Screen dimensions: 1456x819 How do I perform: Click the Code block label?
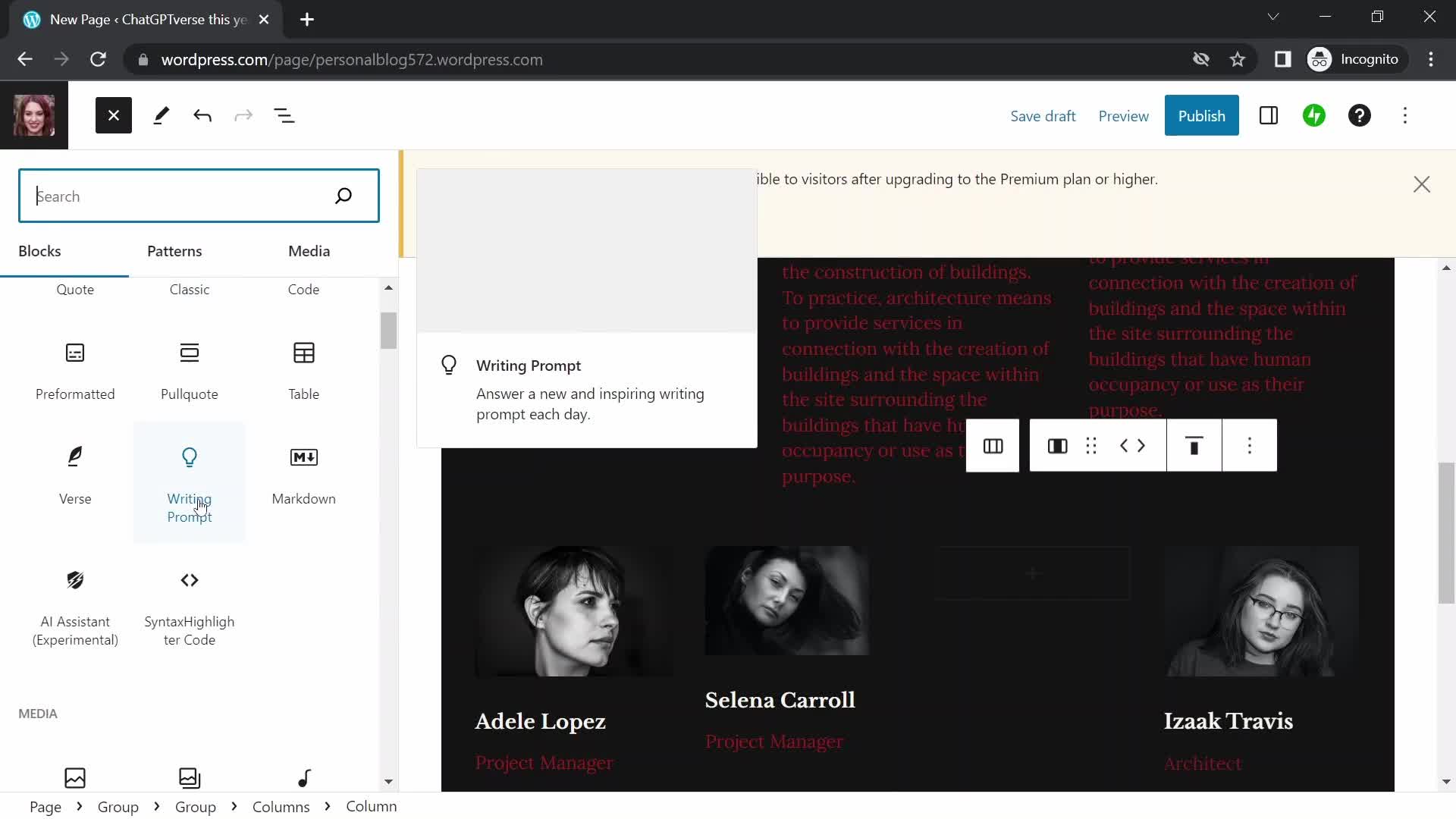(303, 290)
